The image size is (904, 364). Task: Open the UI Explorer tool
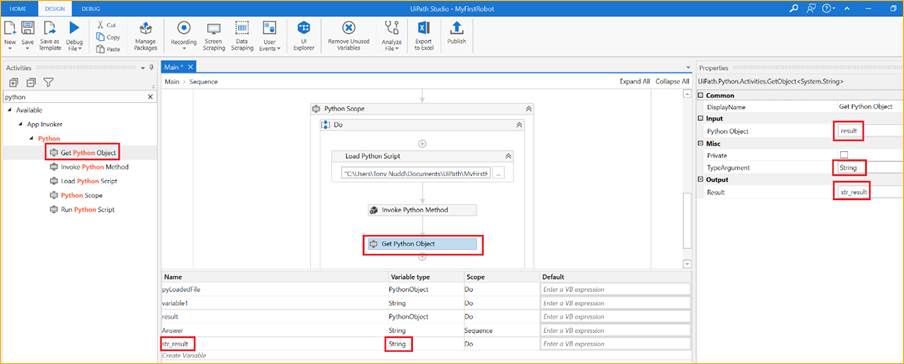tap(303, 36)
